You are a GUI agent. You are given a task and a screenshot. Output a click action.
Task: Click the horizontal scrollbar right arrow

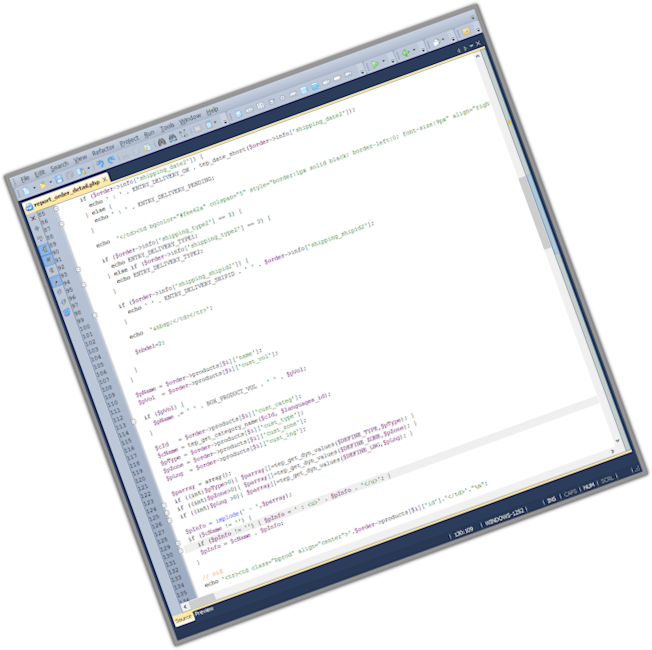612,451
